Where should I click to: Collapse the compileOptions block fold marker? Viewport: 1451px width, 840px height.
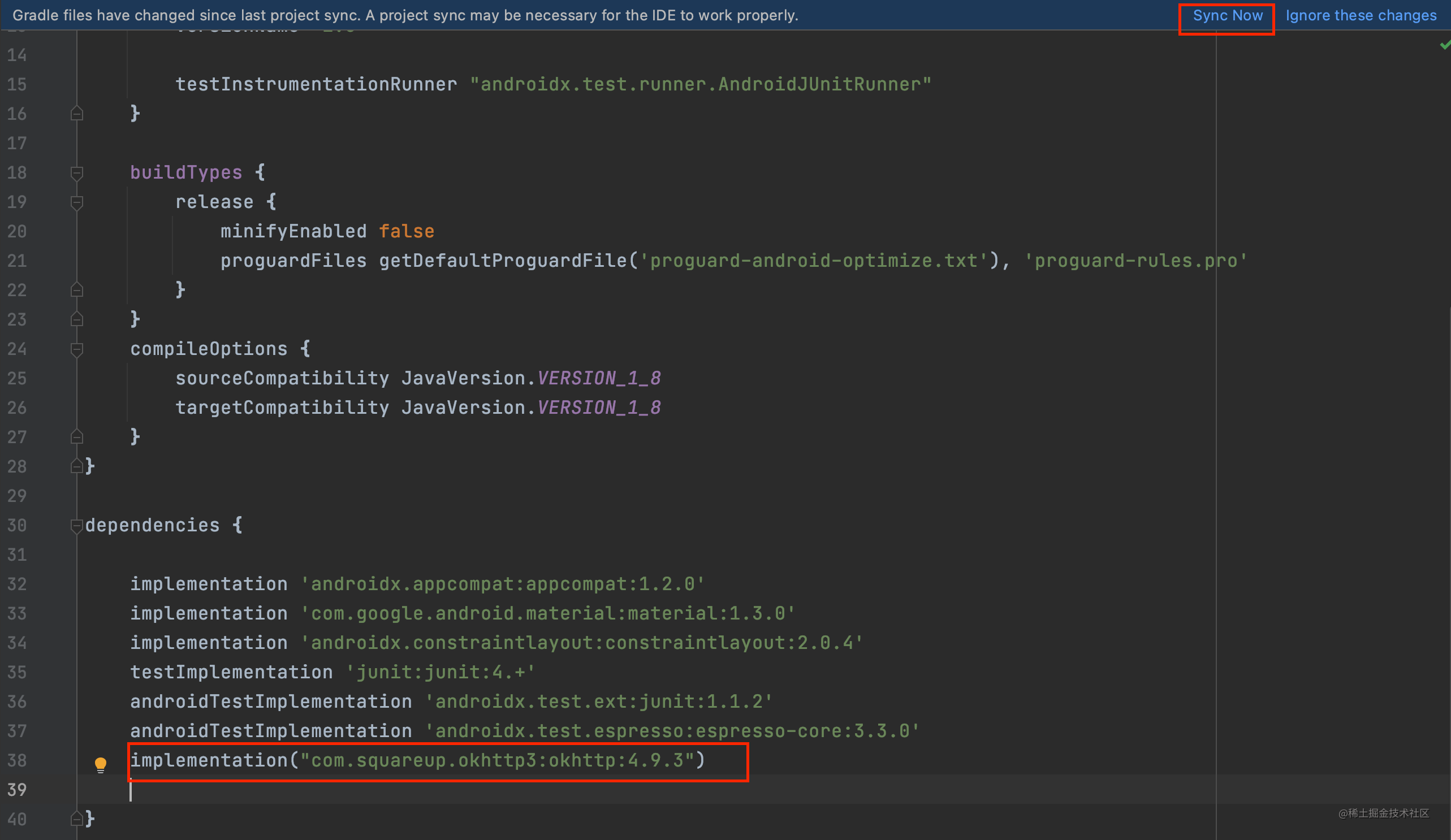pyautogui.click(x=76, y=349)
